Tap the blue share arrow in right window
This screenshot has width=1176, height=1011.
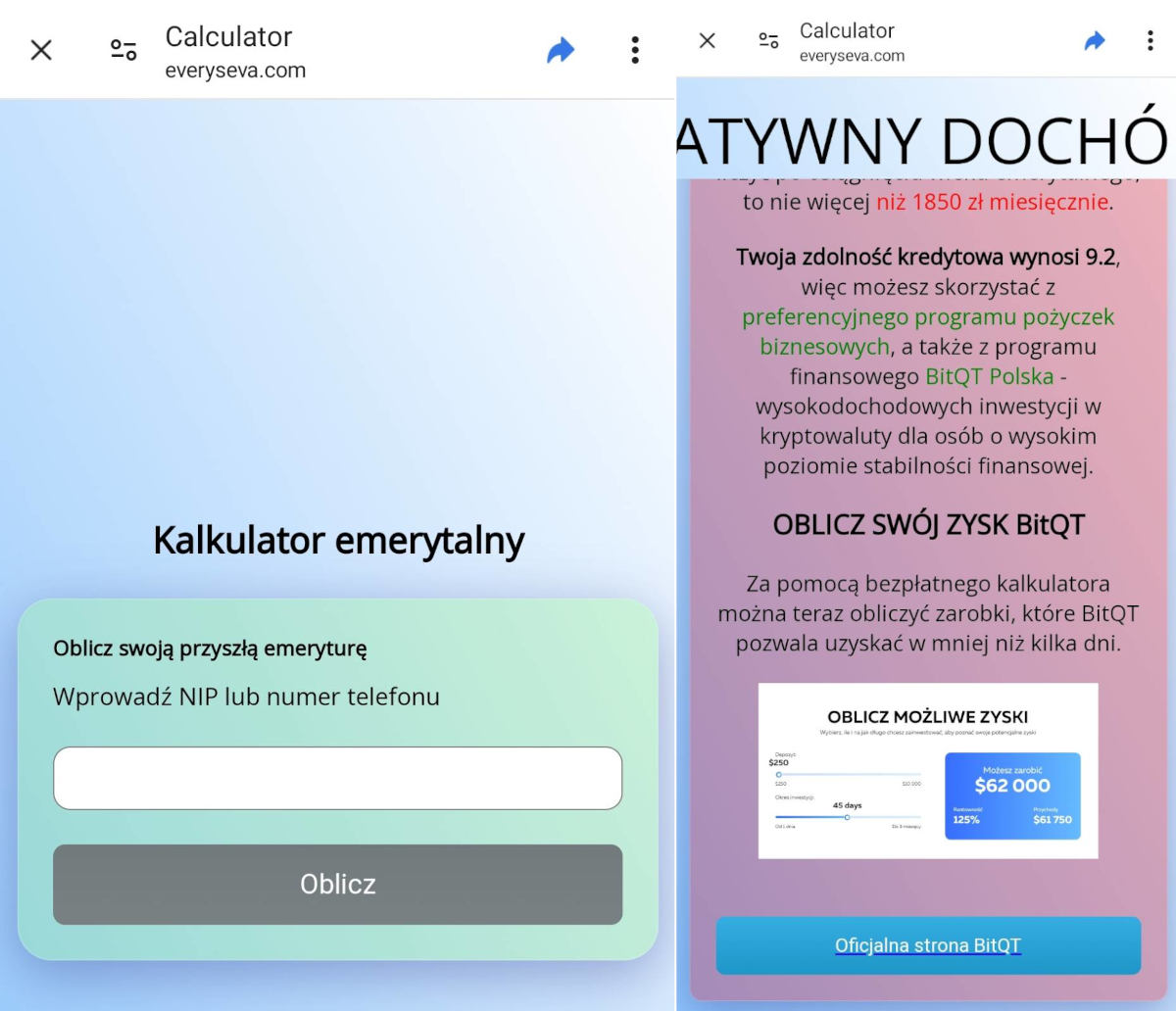[x=1095, y=40]
